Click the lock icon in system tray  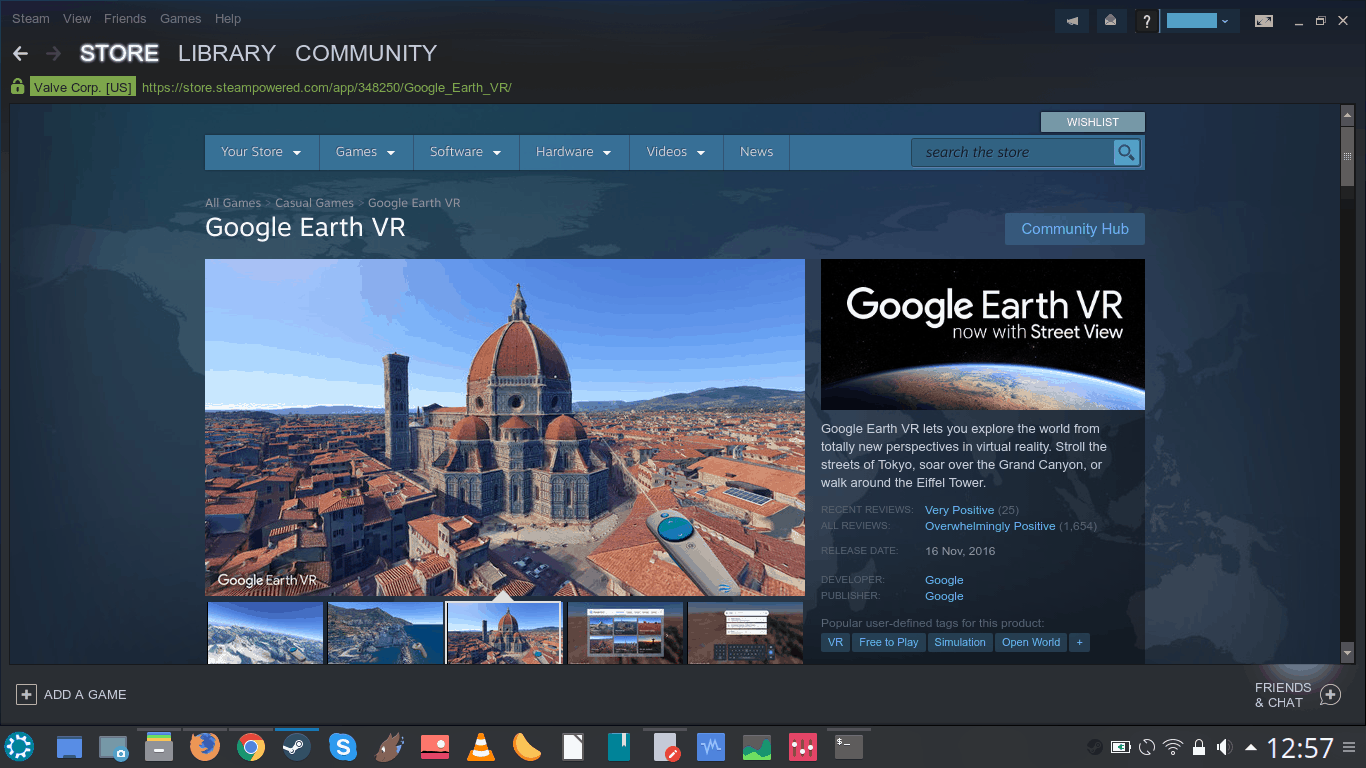pos(1199,747)
